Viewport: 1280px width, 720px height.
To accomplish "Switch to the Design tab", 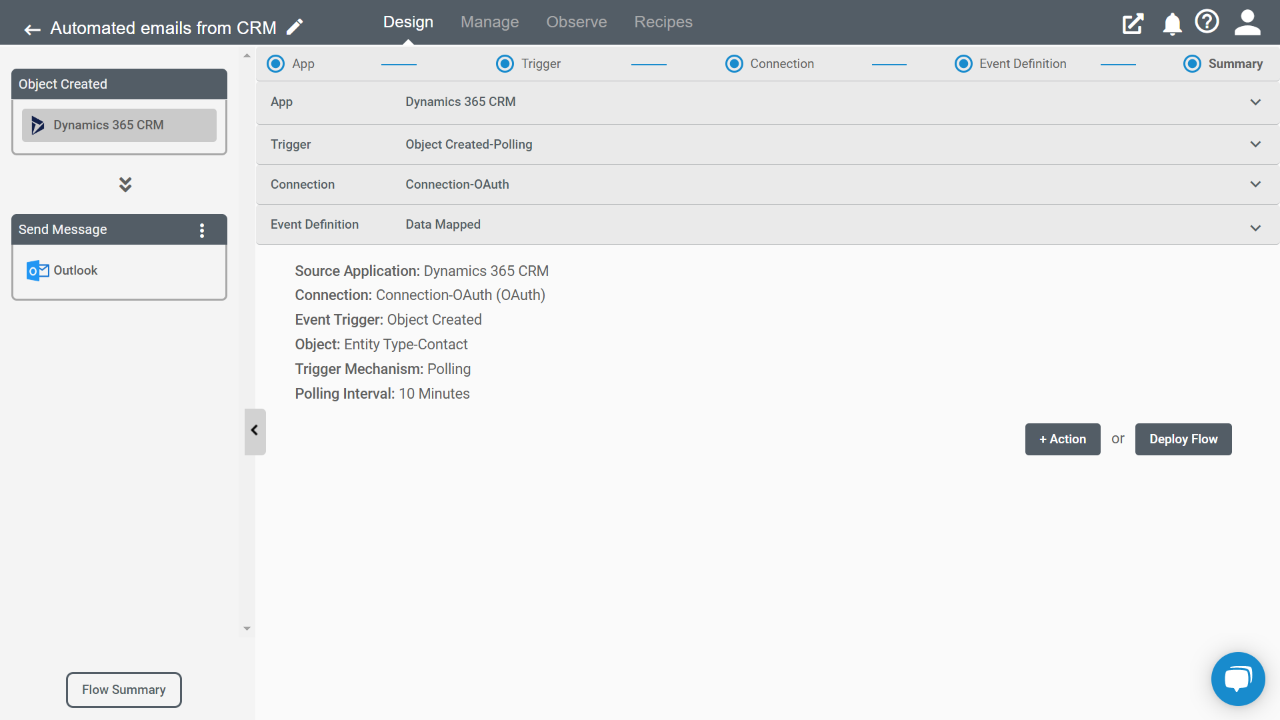I will coord(408,22).
